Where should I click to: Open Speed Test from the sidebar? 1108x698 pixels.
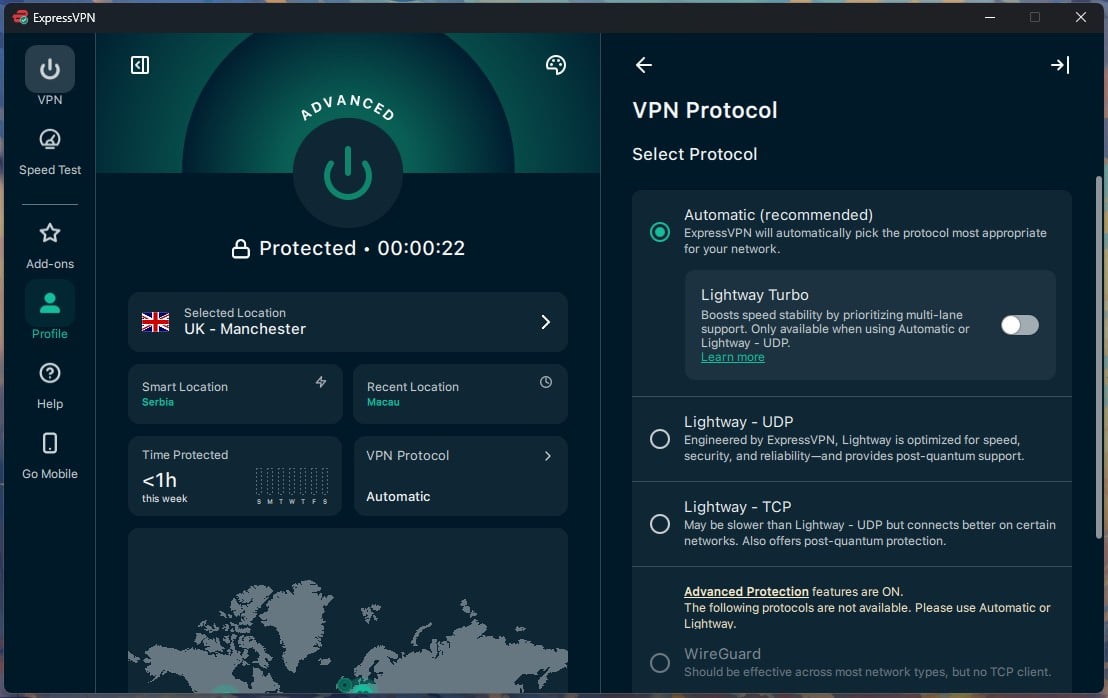click(49, 152)
